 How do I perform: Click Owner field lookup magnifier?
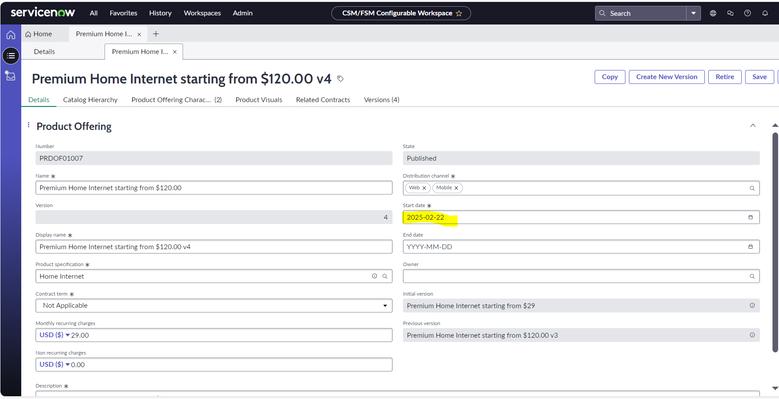[x=752, y=276]
